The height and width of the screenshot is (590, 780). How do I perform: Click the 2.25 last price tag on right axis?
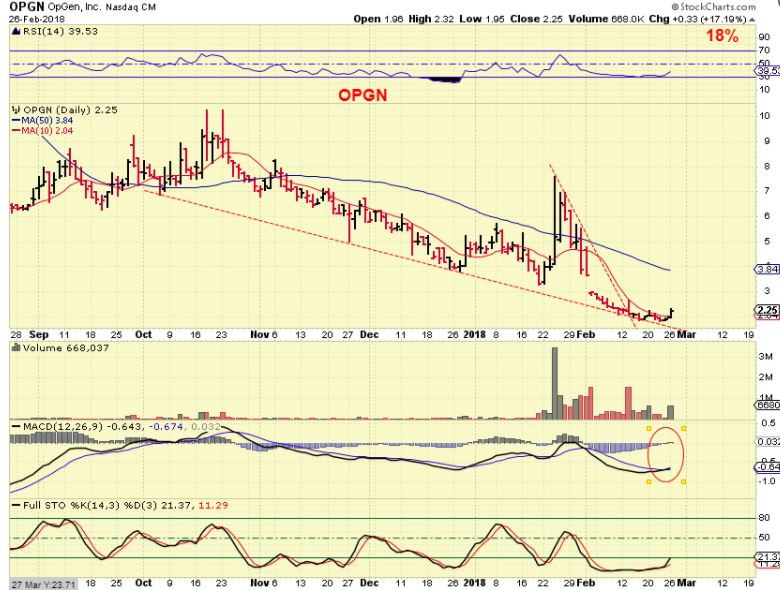767,309
